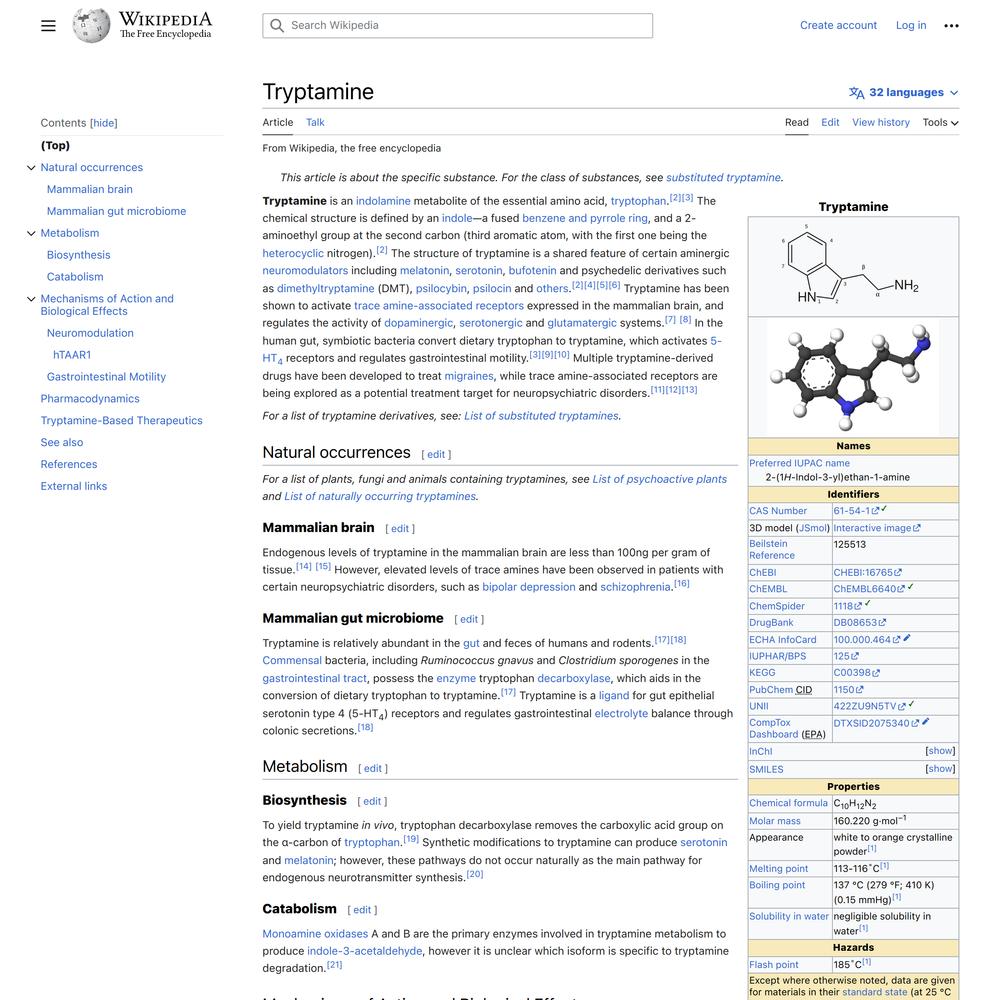Click Tryptamine skeletal structure image
Viewport: 1000px width, 1000px height.
853,265
